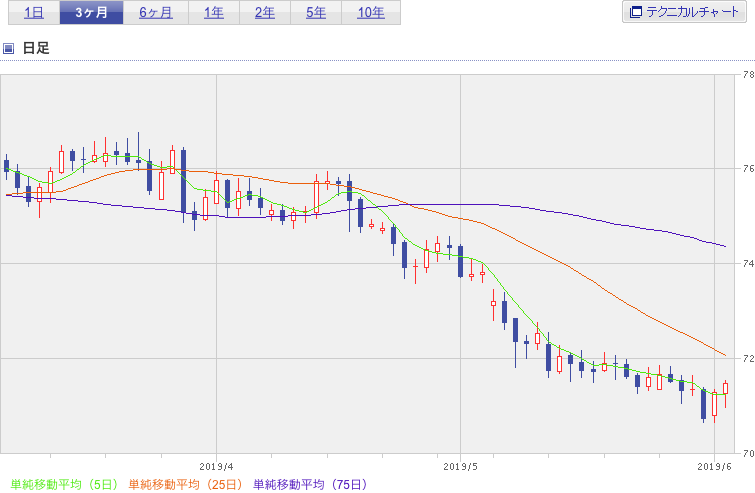Select the 10年 period tab
755x493 pixels.
click(x=371, y=13)
